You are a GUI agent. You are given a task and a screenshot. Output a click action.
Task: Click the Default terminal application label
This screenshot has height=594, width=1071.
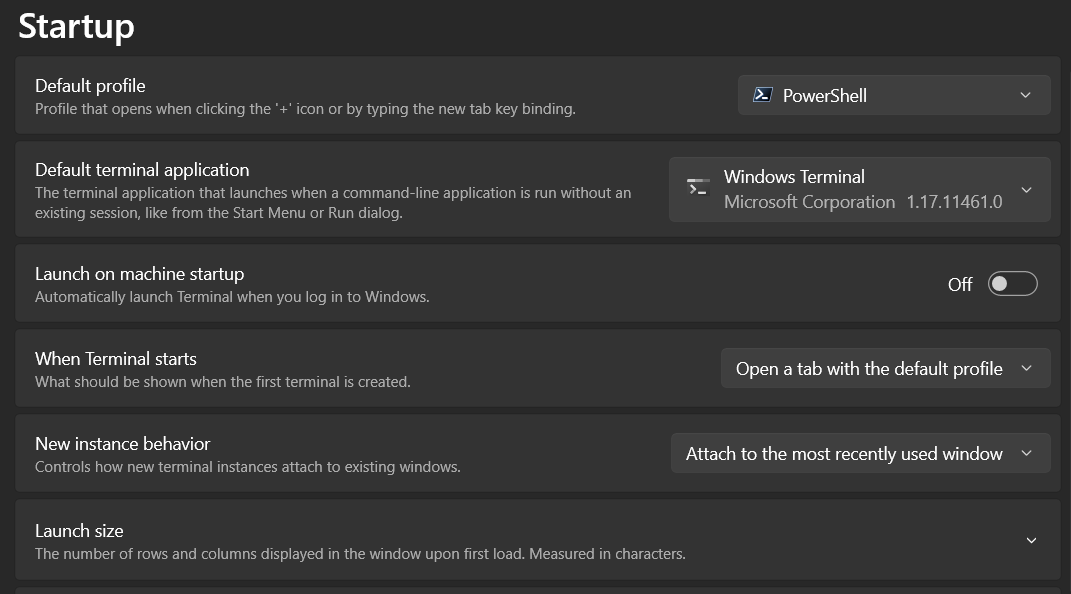point(142,170)
